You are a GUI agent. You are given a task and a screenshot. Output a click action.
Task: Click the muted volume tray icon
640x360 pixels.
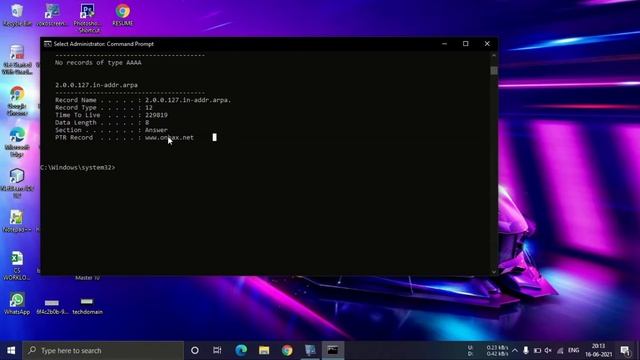click(x=548, y=350)
